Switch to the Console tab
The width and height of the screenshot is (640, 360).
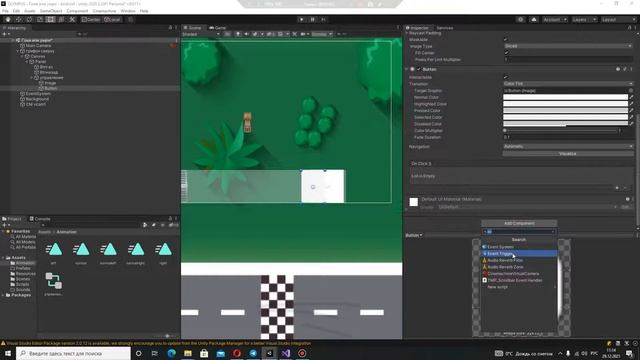pos(40,219)
